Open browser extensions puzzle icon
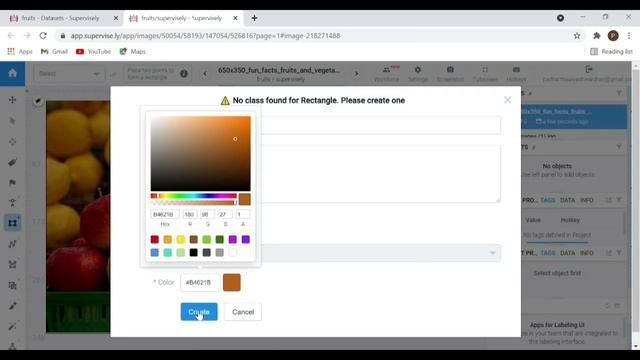This screenshot has width=640, height=360. (x=596, y=36)
